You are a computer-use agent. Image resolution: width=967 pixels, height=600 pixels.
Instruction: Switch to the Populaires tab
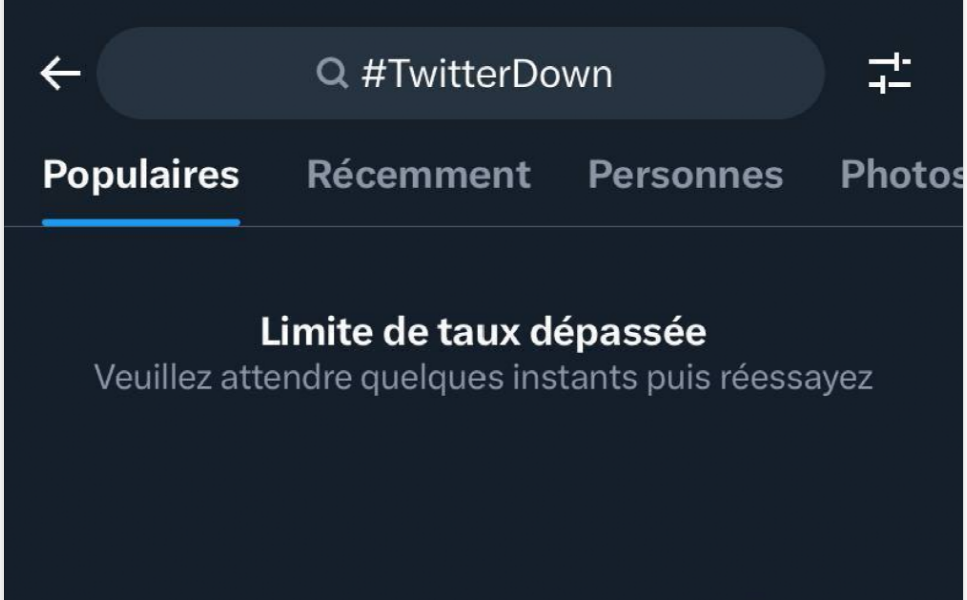141,175
